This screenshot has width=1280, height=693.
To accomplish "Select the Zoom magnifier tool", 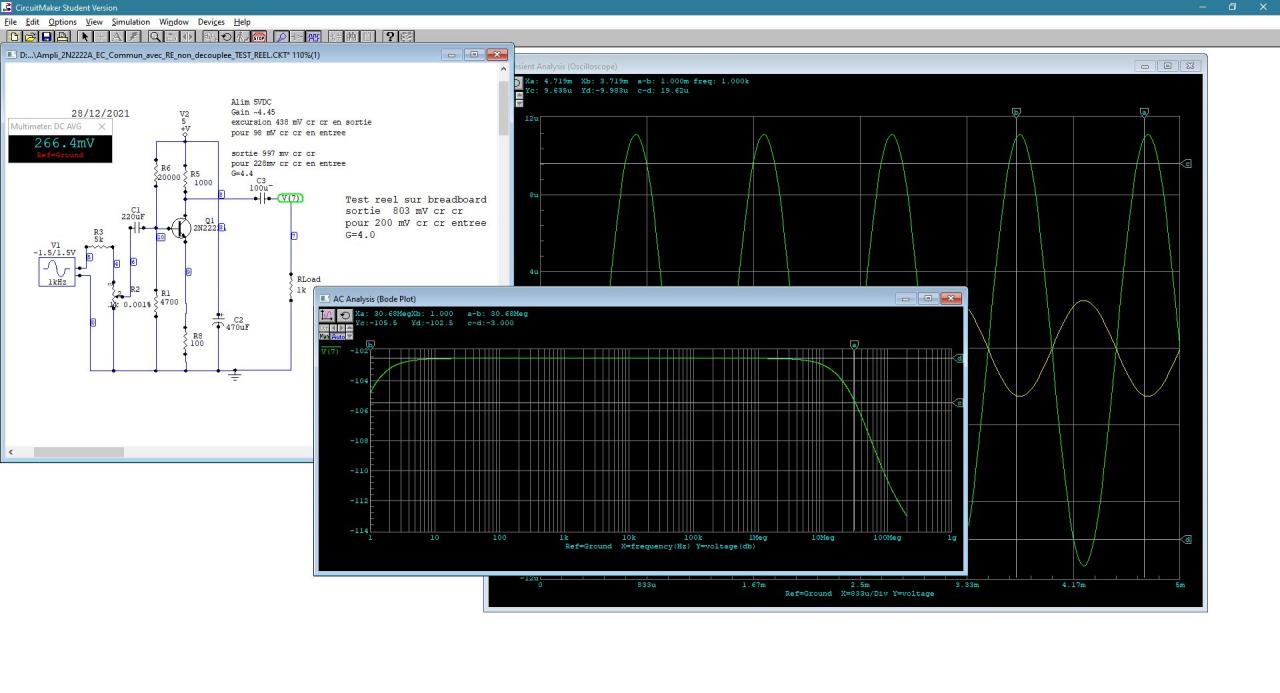I will 156,36.
